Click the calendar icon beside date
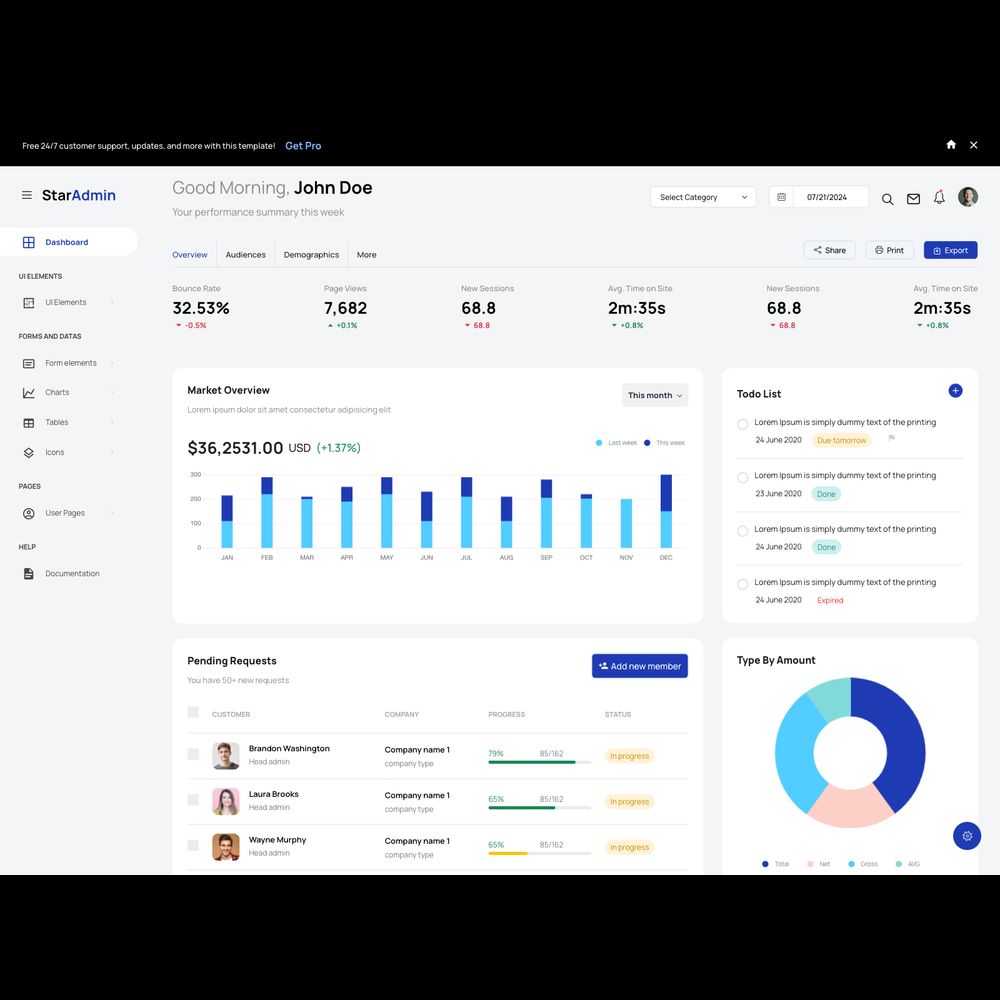The width and height of the screenshot is (1000, 1000). click(x=782, y=197)
